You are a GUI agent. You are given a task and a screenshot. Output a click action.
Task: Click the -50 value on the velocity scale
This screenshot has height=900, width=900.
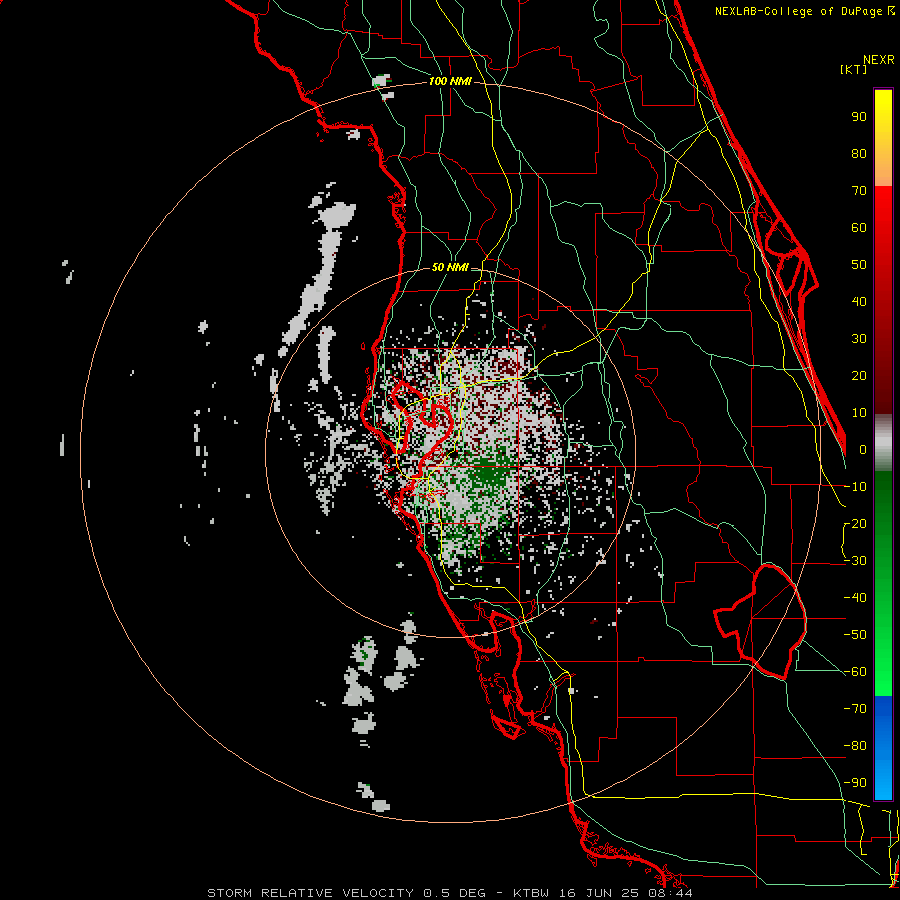point(855,635)
